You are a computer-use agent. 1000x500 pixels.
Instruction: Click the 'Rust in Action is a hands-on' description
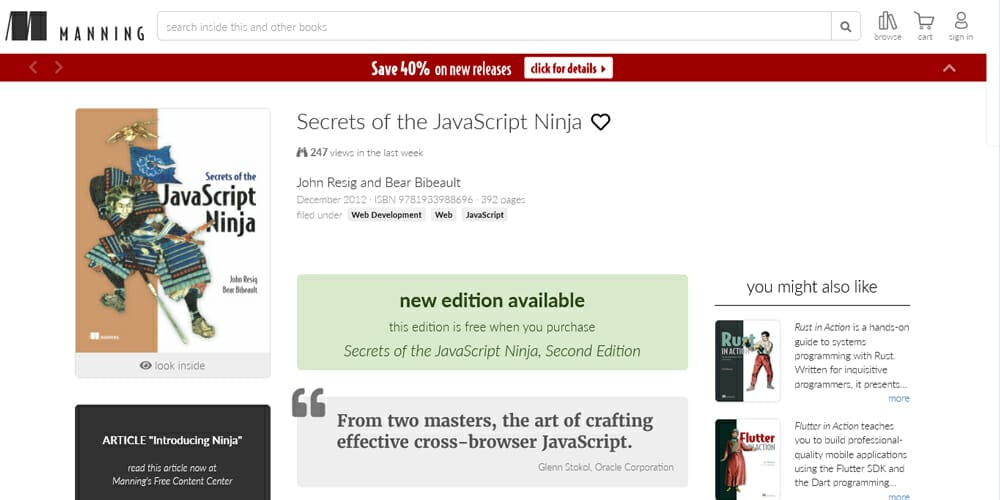pyautogui.click(x=851, y=356)
